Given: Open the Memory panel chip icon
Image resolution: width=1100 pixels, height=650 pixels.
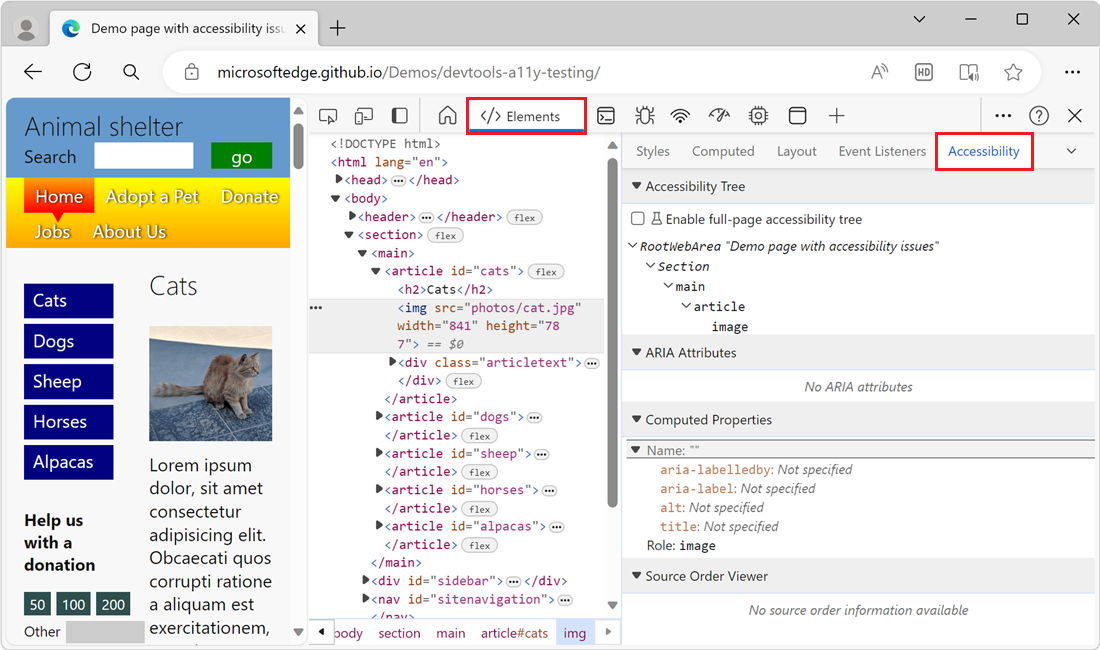Looking at the screenshot, I should click(x=758, y=115).
